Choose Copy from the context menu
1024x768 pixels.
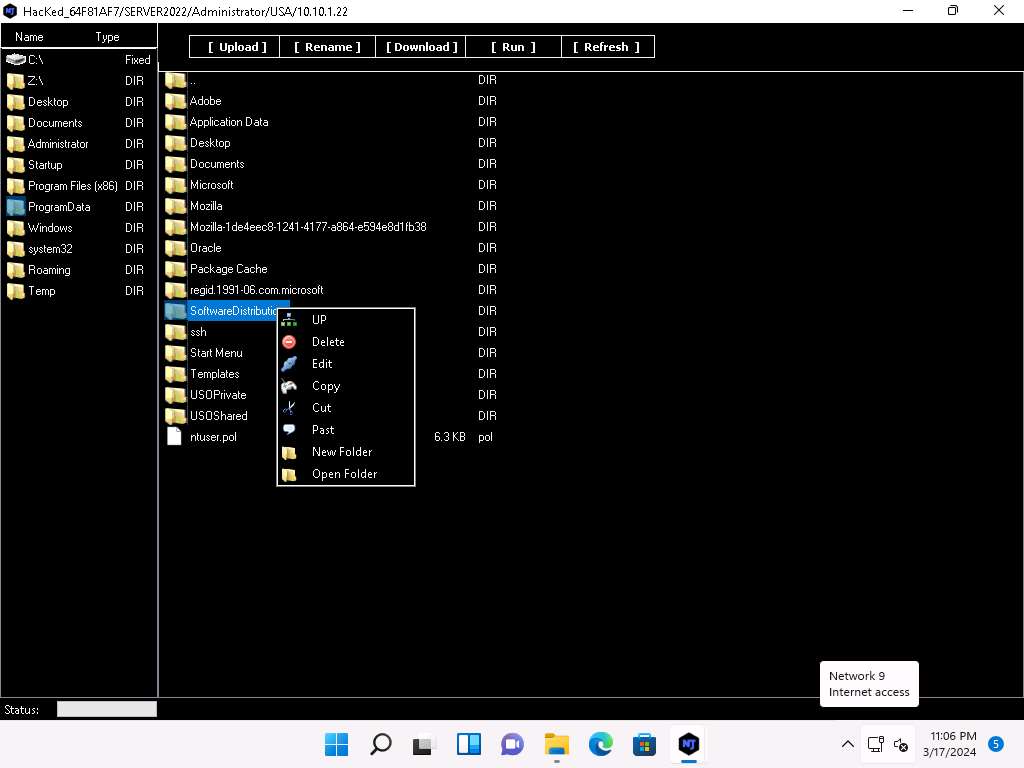pyautogui.click(x=326, y=386)
